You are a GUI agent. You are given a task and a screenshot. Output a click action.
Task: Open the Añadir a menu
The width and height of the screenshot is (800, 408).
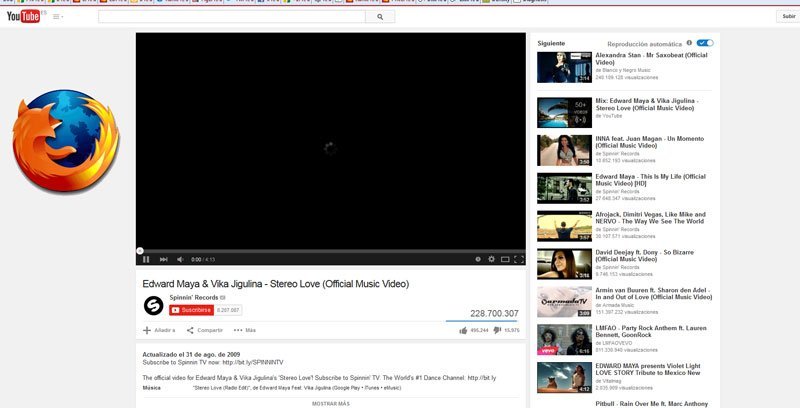point(159,330)
